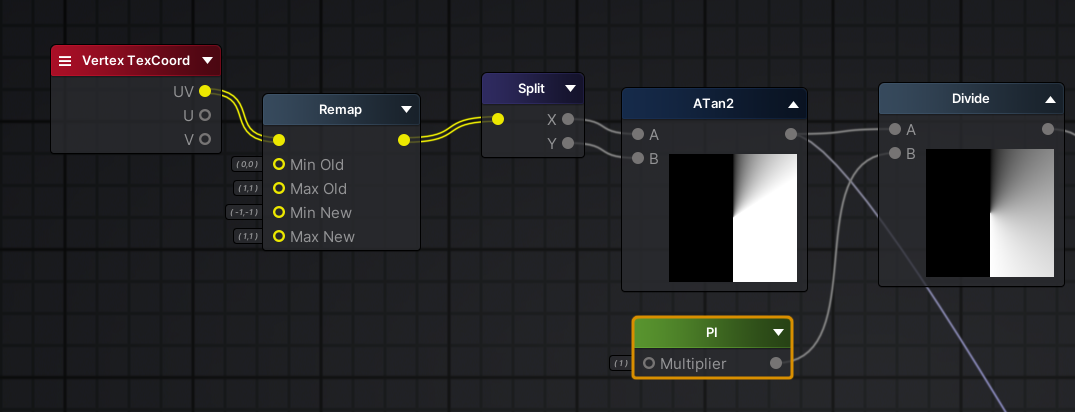Collapse the ATan2 node preview
Screen dimensions: 1075x412
click(793, 103)
